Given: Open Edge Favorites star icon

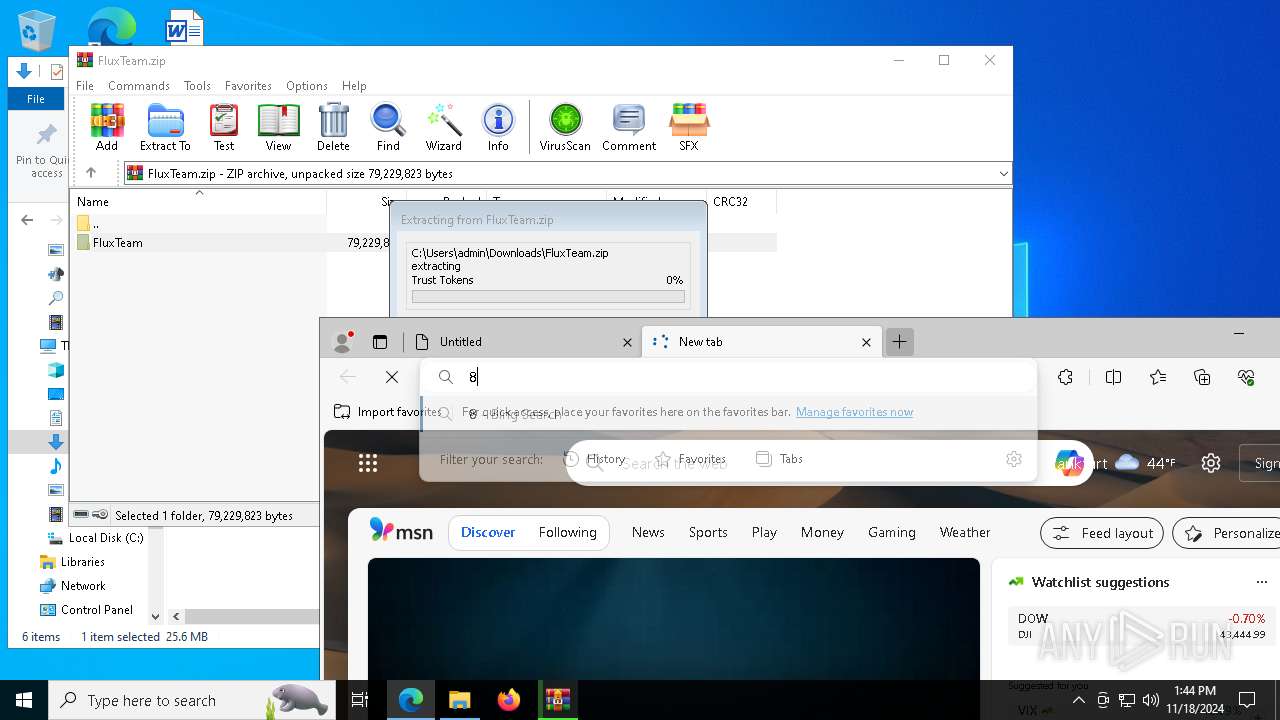Looking at the screenshot, I should 1158,377.
